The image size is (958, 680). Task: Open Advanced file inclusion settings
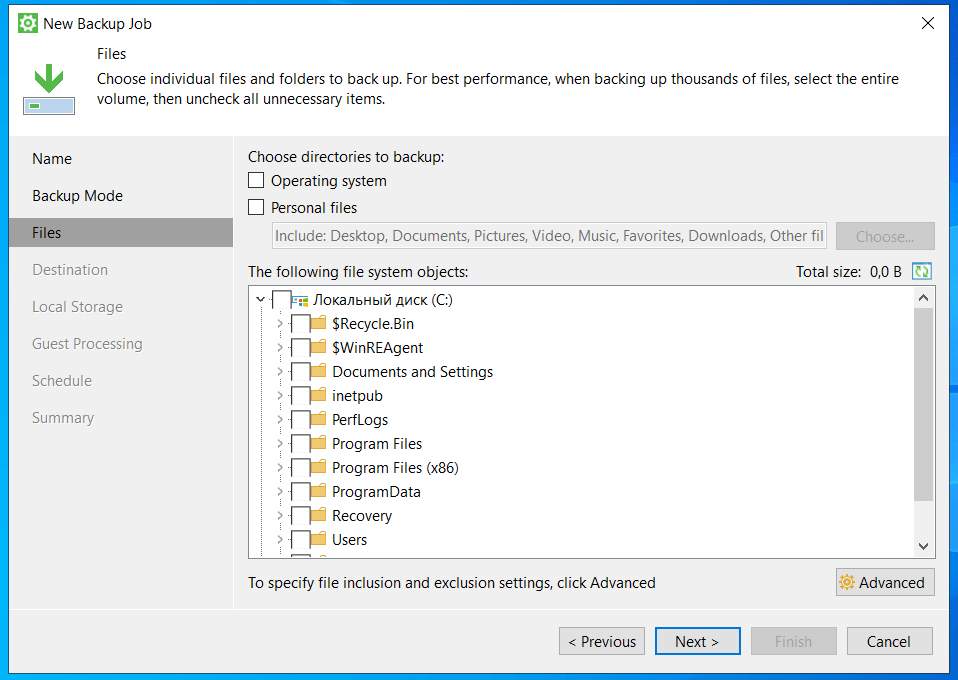884,583
